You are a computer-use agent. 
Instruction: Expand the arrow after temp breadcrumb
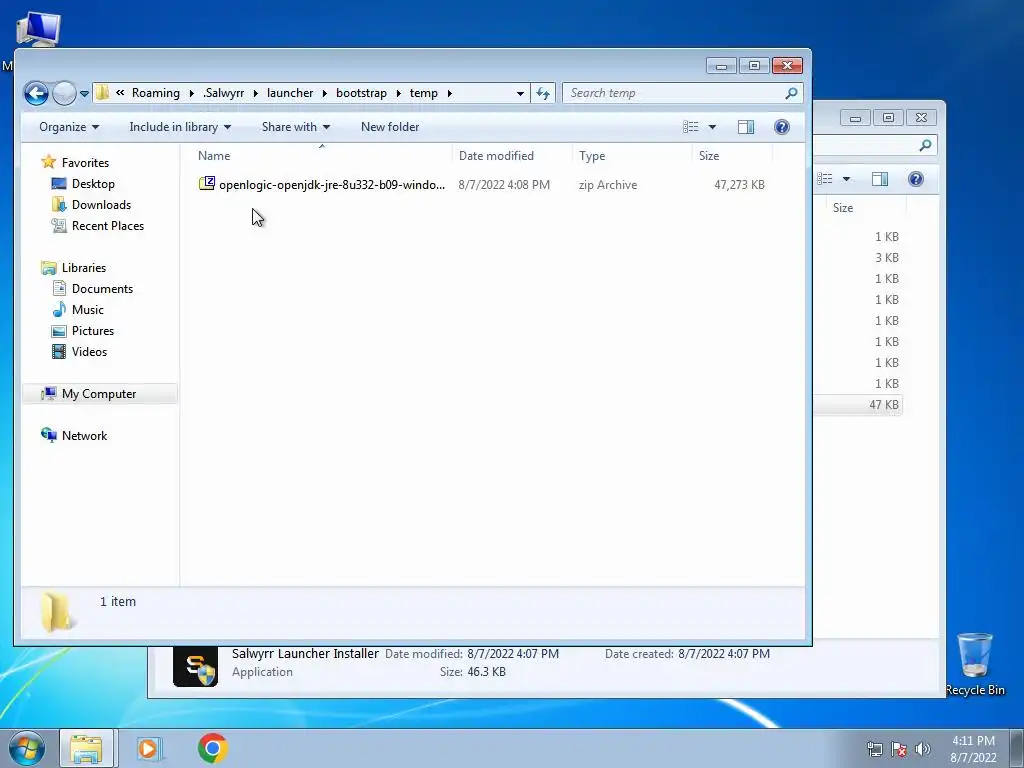449,93
